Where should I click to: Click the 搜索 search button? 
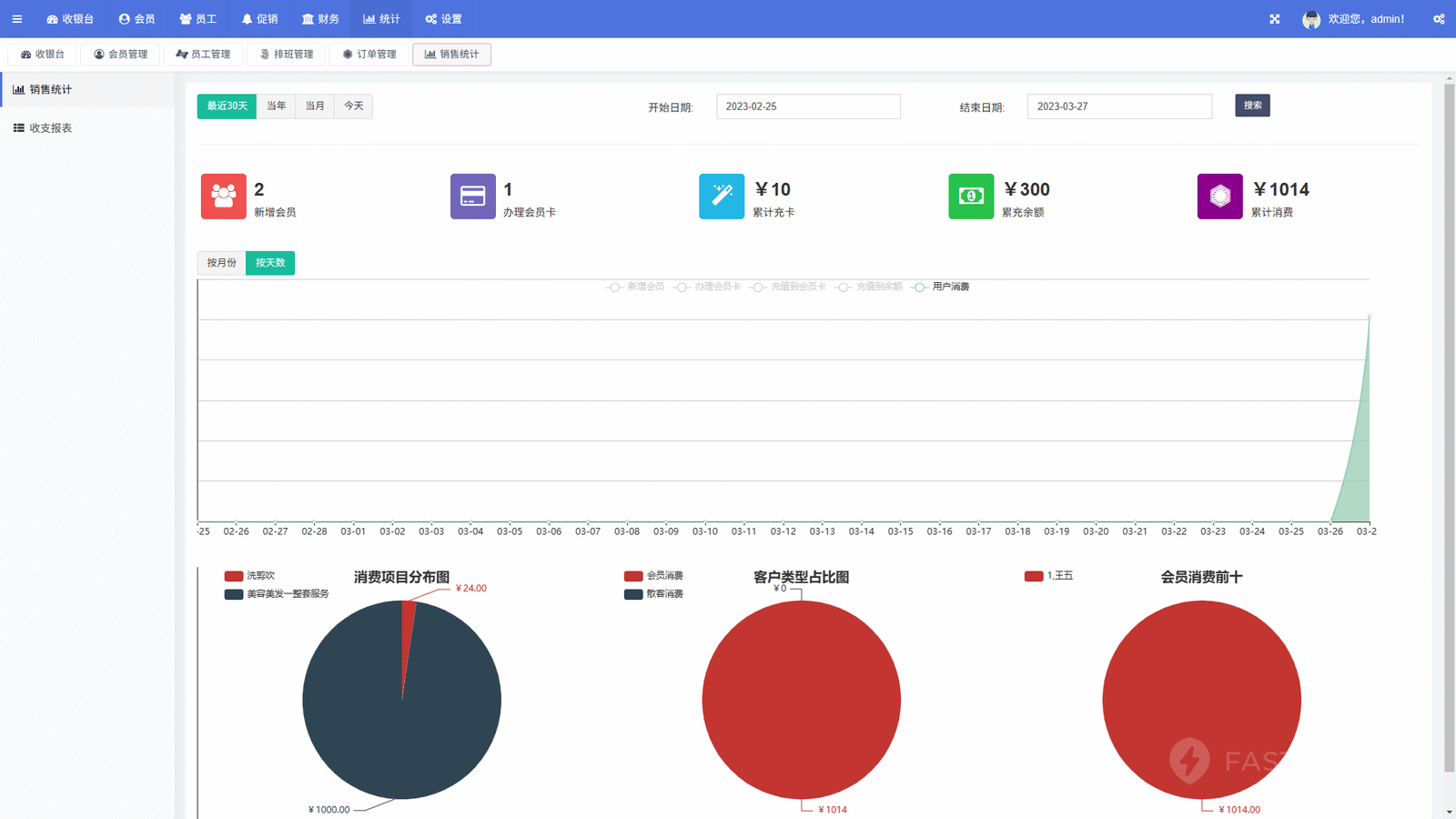1252,106
